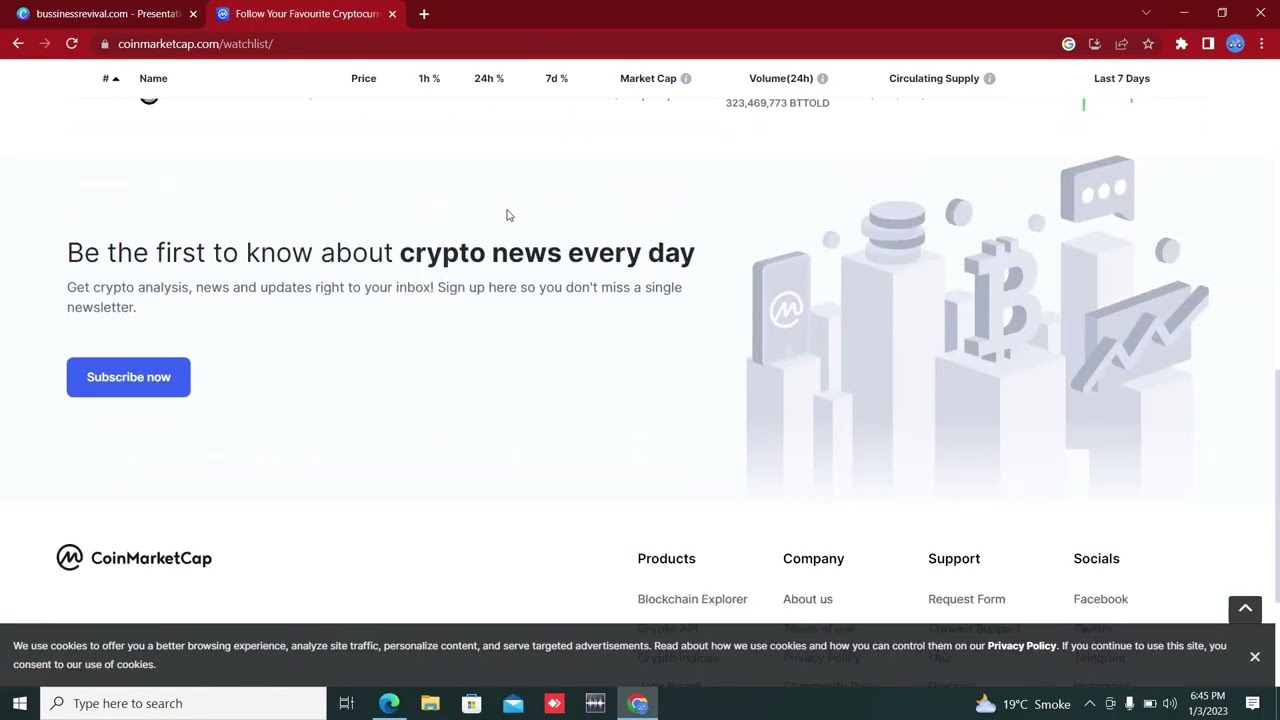This screenshot has width=1280, height=720.
Task: Switch to the bussinessrevival.com Presentation tab
Action: coord(107,14)
